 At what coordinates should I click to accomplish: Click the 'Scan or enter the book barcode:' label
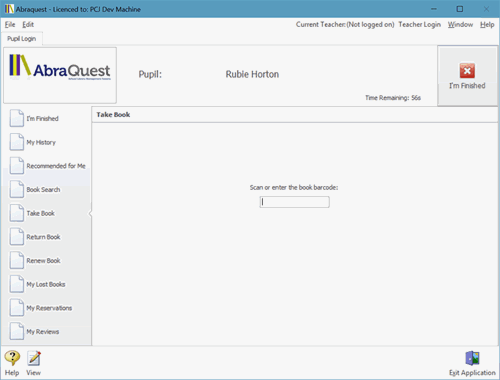[294, 187]
